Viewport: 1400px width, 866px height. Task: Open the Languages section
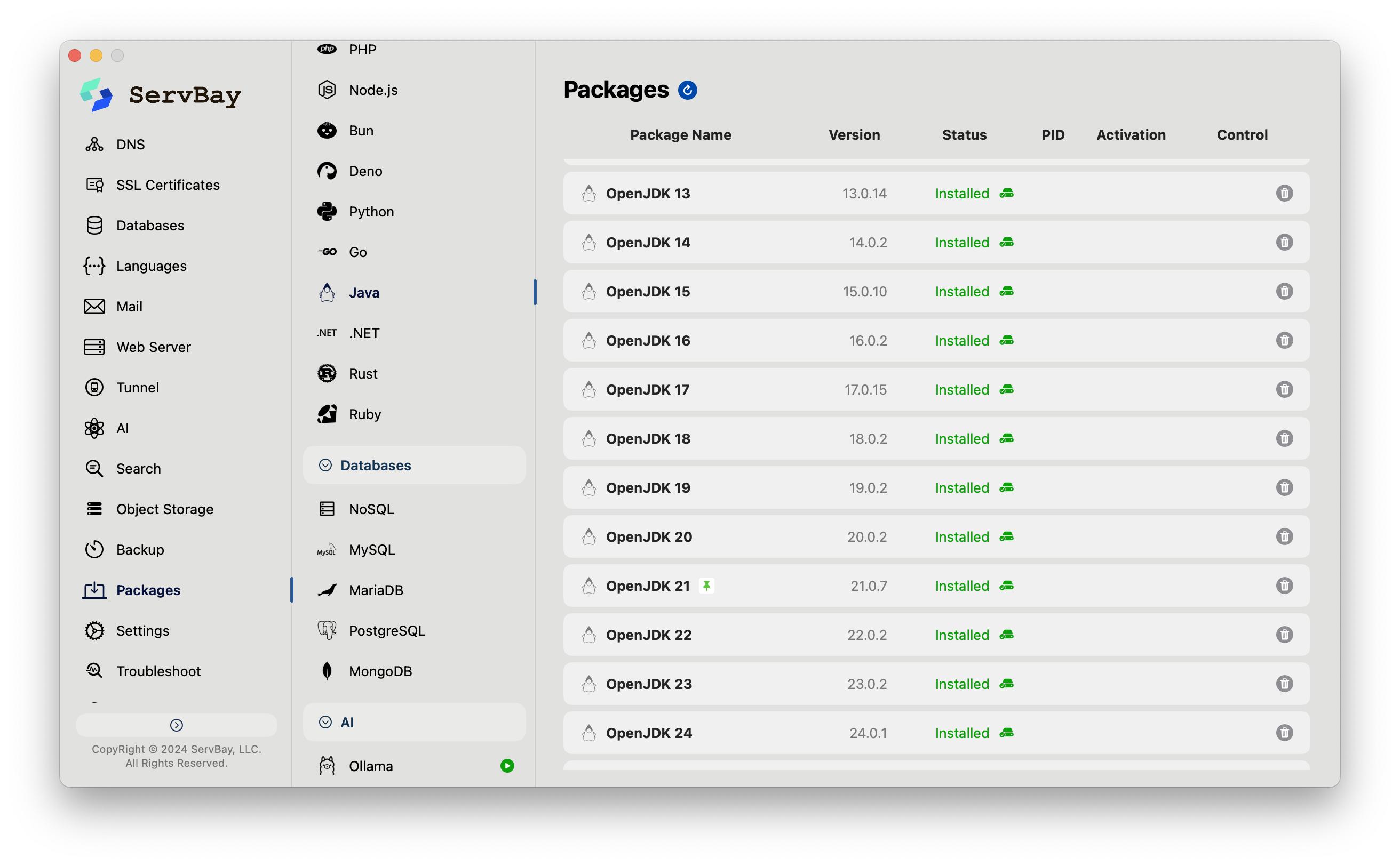tap(135, 266)
